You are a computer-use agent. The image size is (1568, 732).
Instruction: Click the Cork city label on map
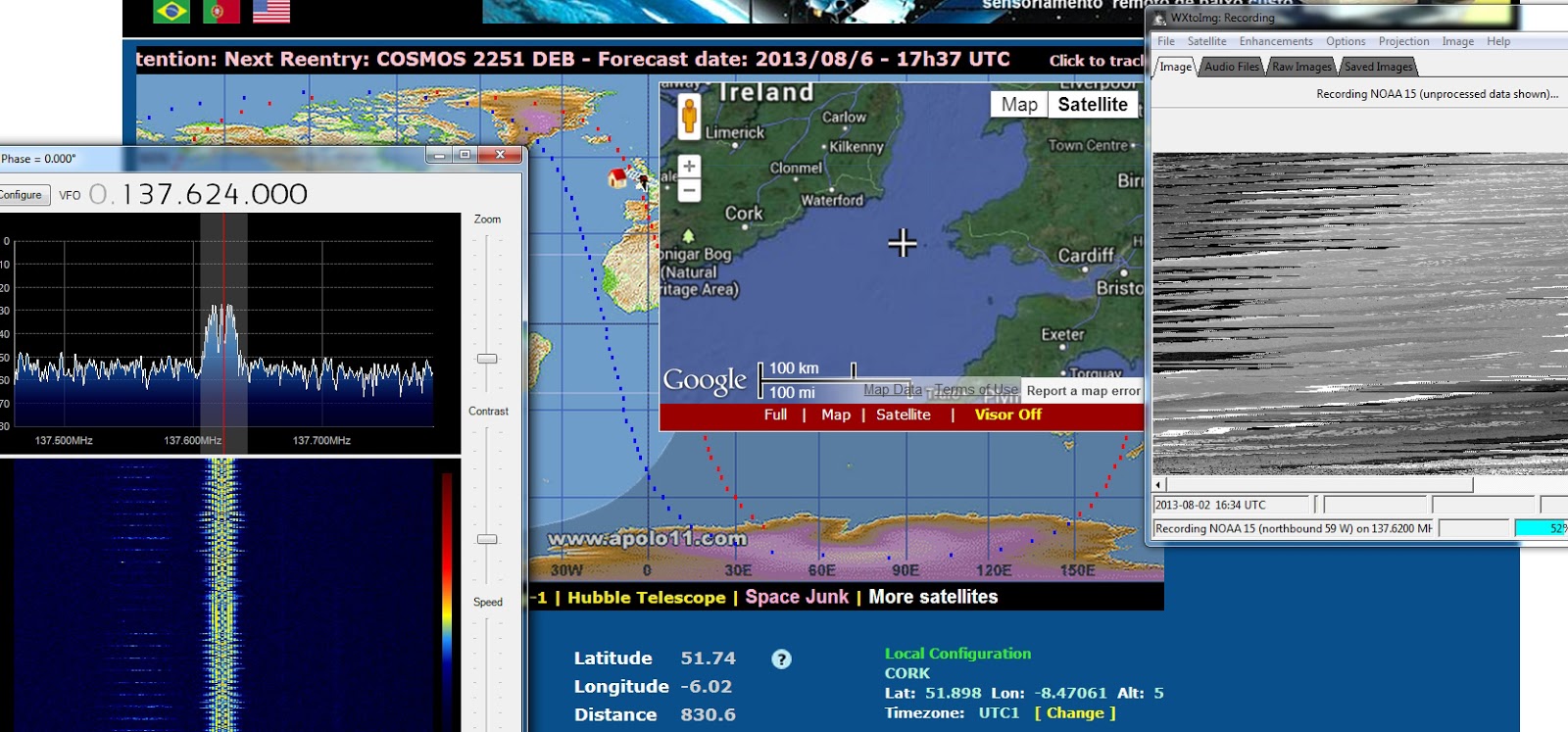[744, 213]
